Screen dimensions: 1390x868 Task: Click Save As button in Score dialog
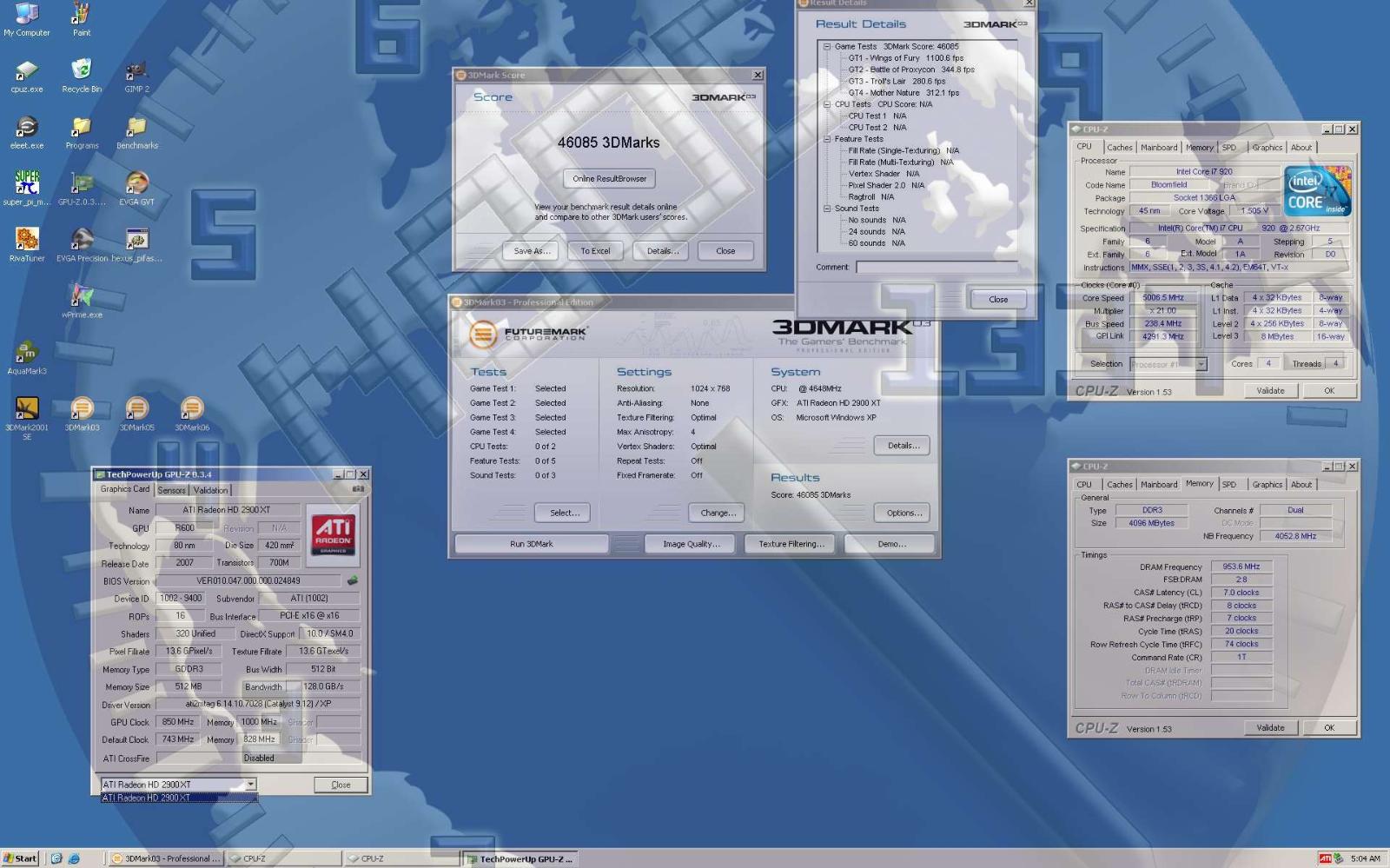pos(532,251)
